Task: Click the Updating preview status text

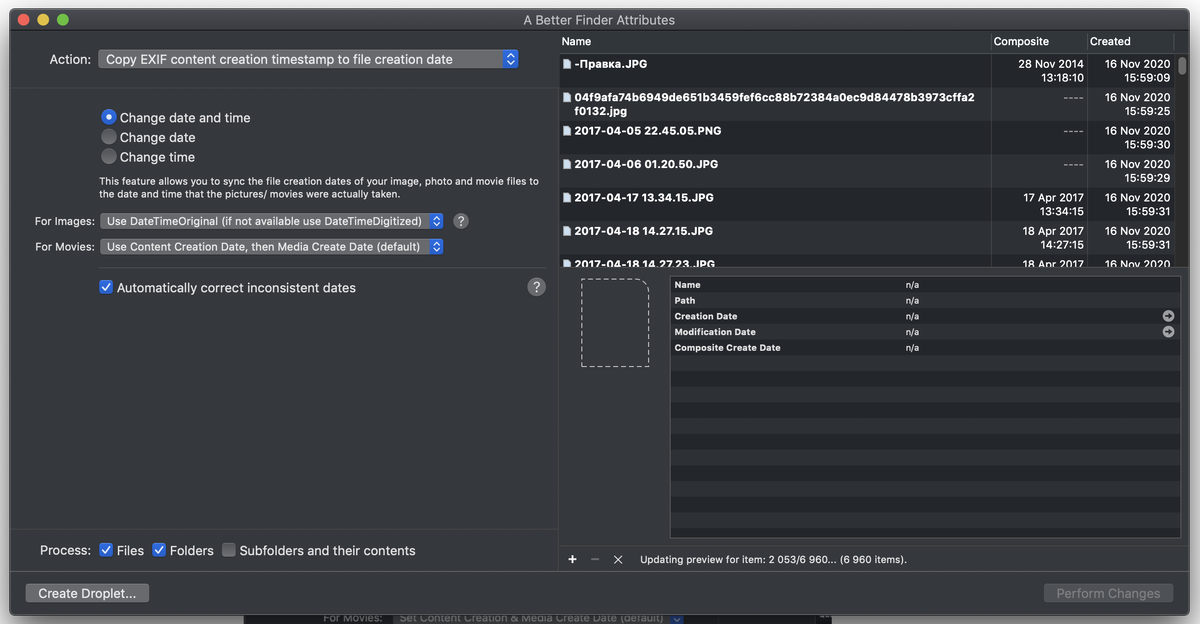Action: point(773,560)
